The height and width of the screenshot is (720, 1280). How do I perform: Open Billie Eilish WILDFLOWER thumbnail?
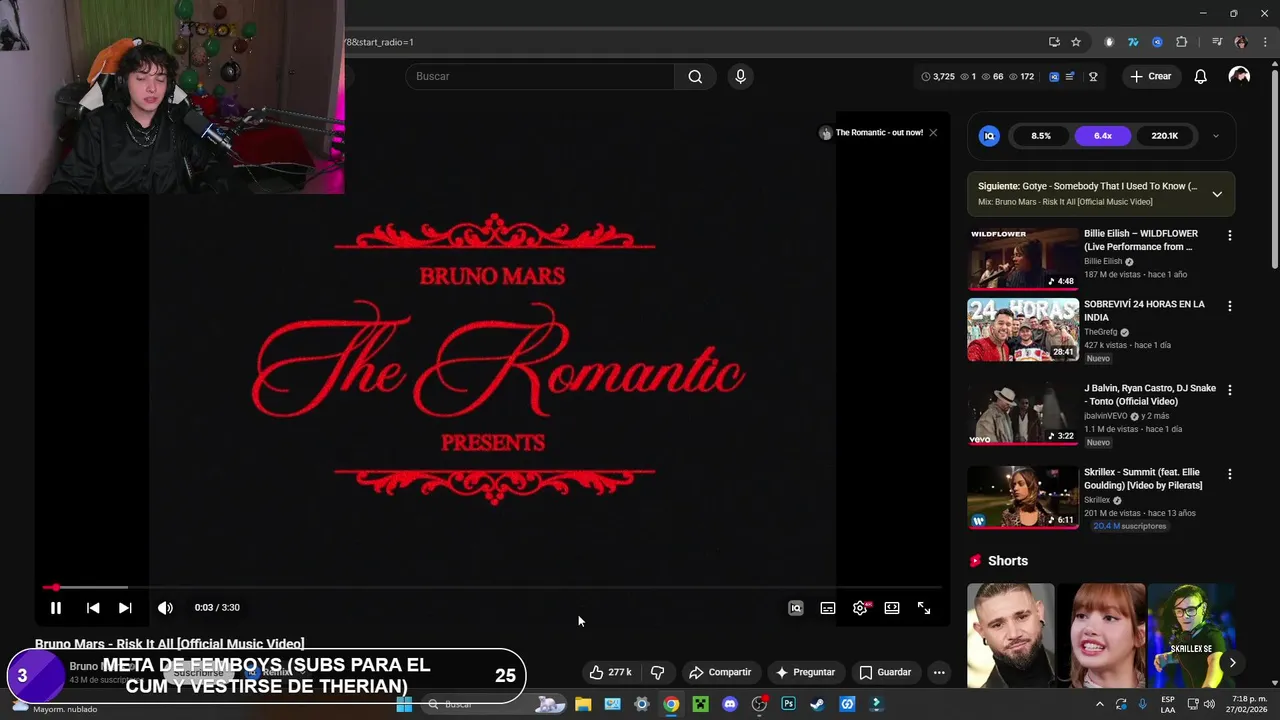pos(1023,259)
